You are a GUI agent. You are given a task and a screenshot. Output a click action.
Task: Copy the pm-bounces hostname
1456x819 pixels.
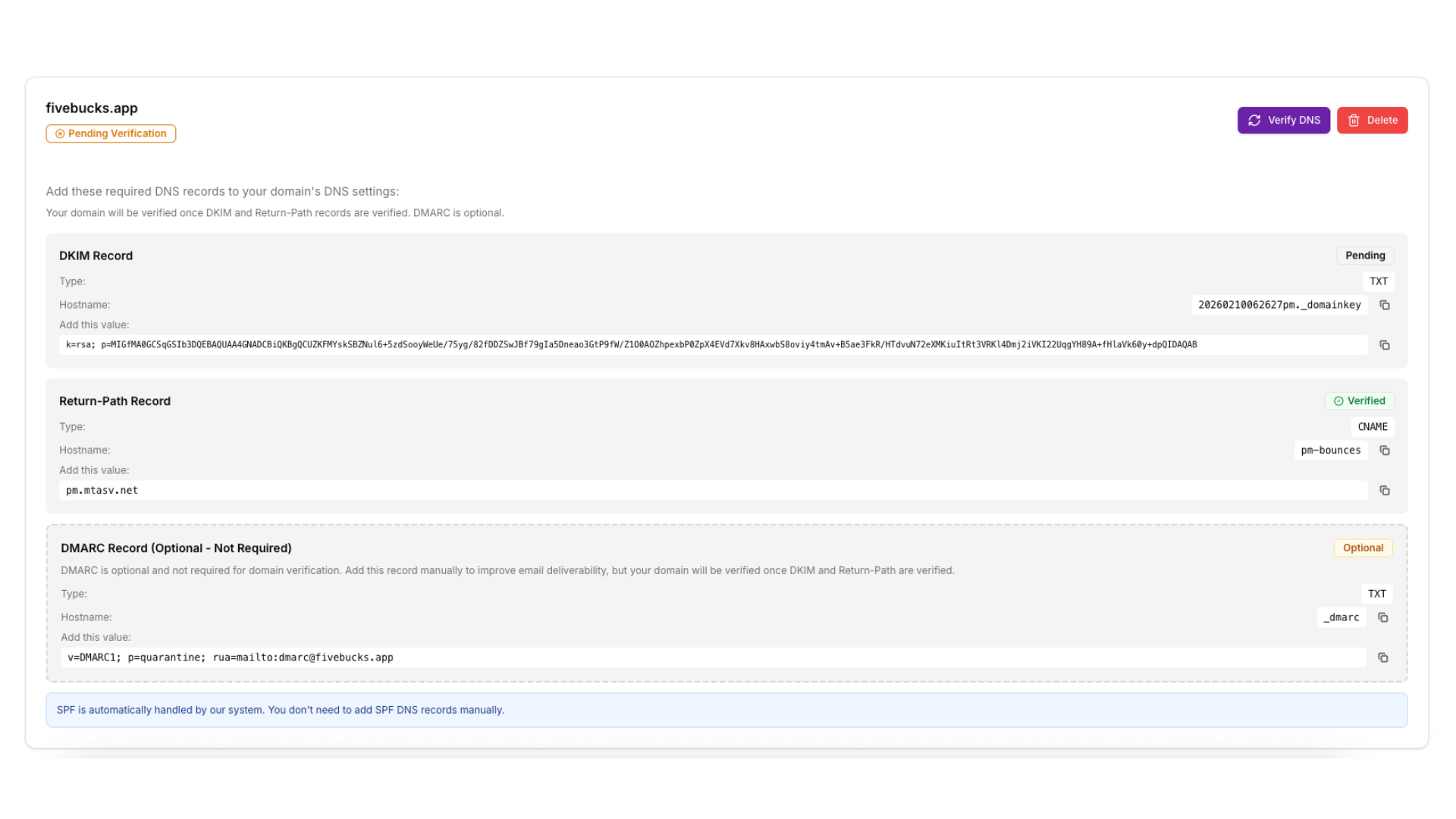click(x=1384, y=450)
